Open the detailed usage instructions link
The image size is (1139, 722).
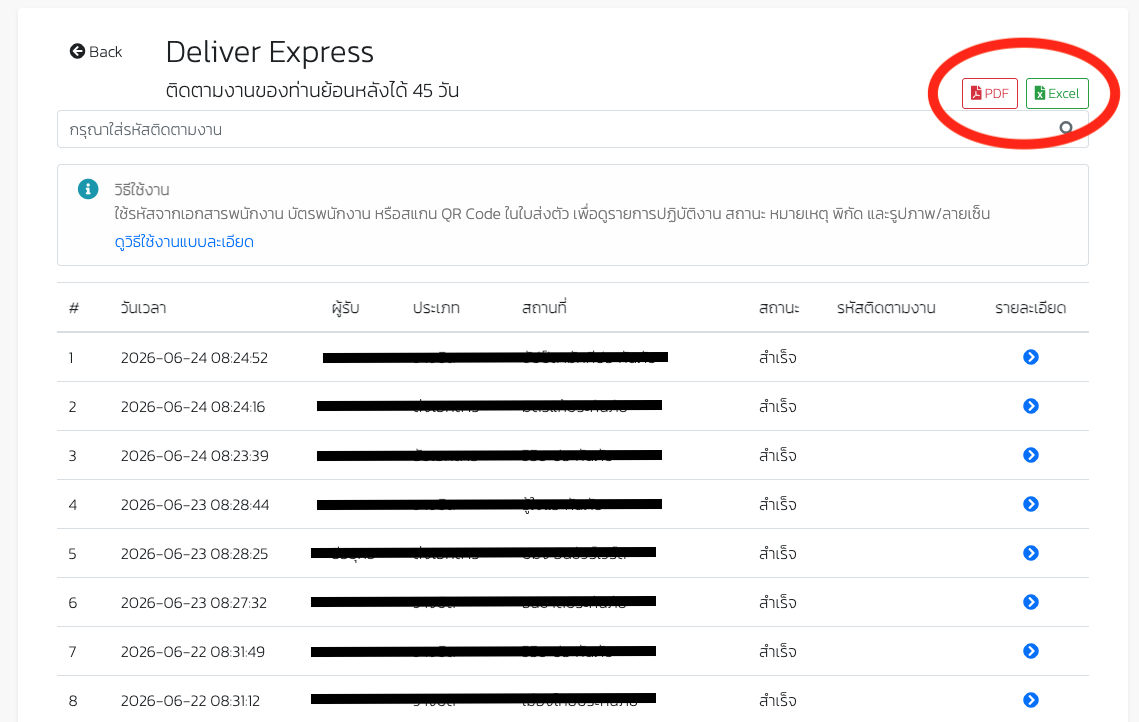tap(184, 242)
